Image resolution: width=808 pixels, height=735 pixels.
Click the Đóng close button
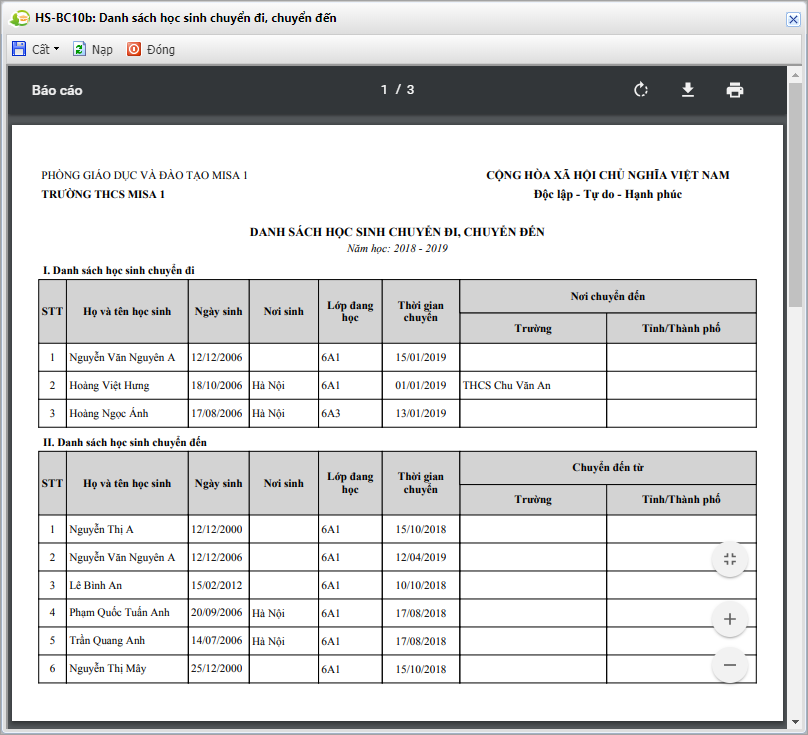tap(151, 49)
